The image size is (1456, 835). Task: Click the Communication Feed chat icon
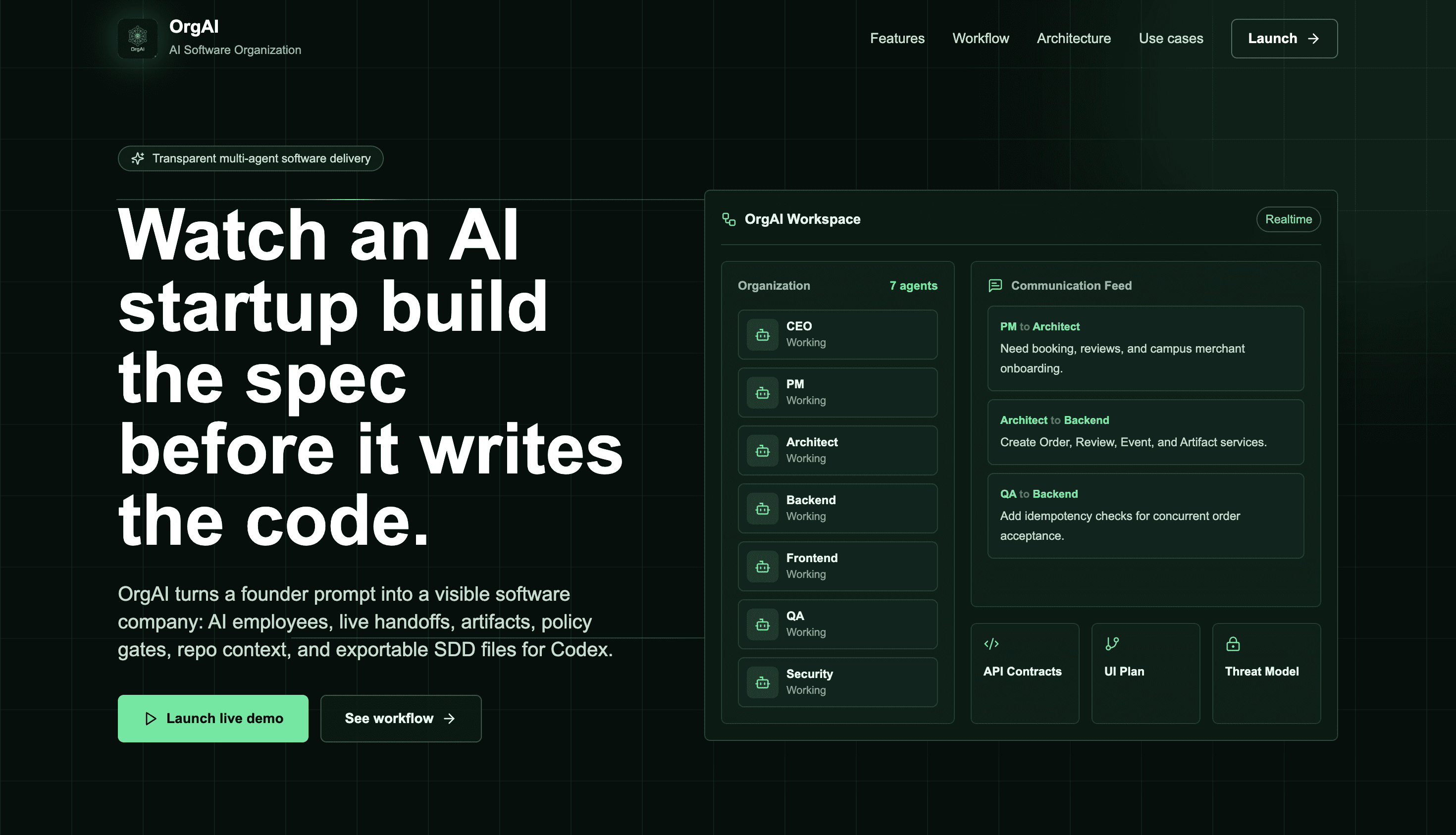point(995,286)
